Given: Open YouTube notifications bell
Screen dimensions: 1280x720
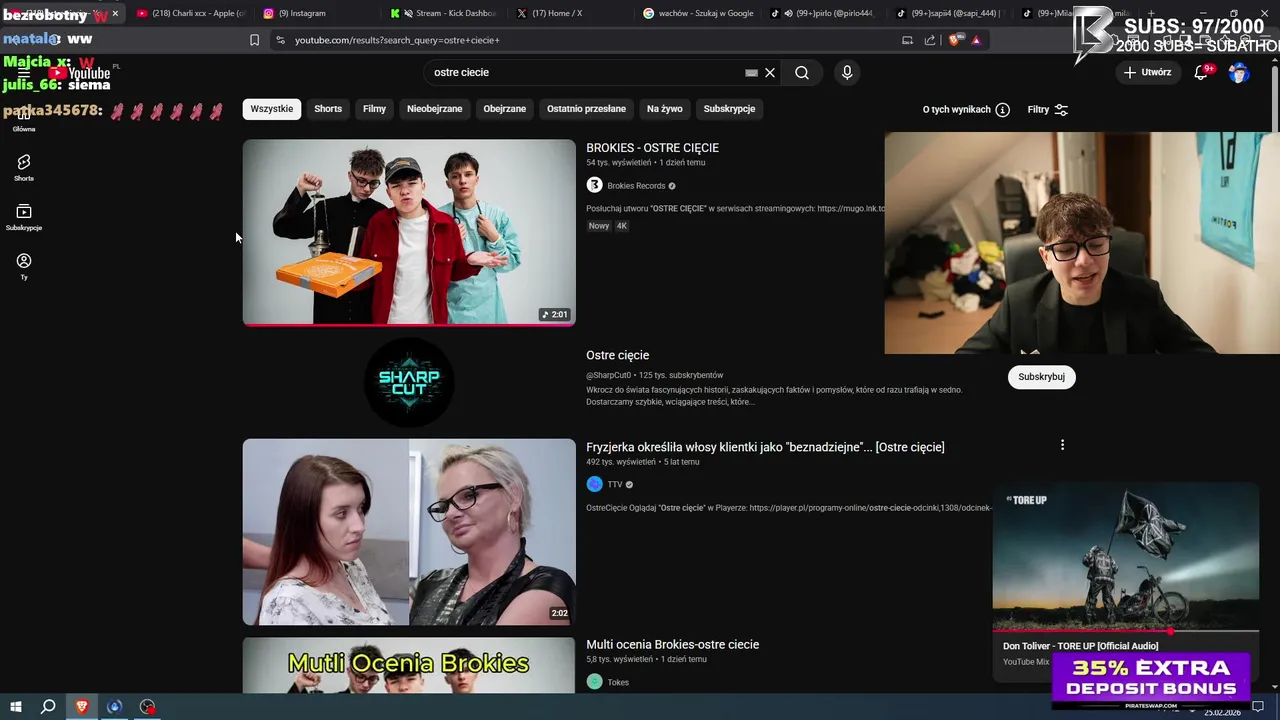Looking at the screenshot, I should tap(1202, 72).
